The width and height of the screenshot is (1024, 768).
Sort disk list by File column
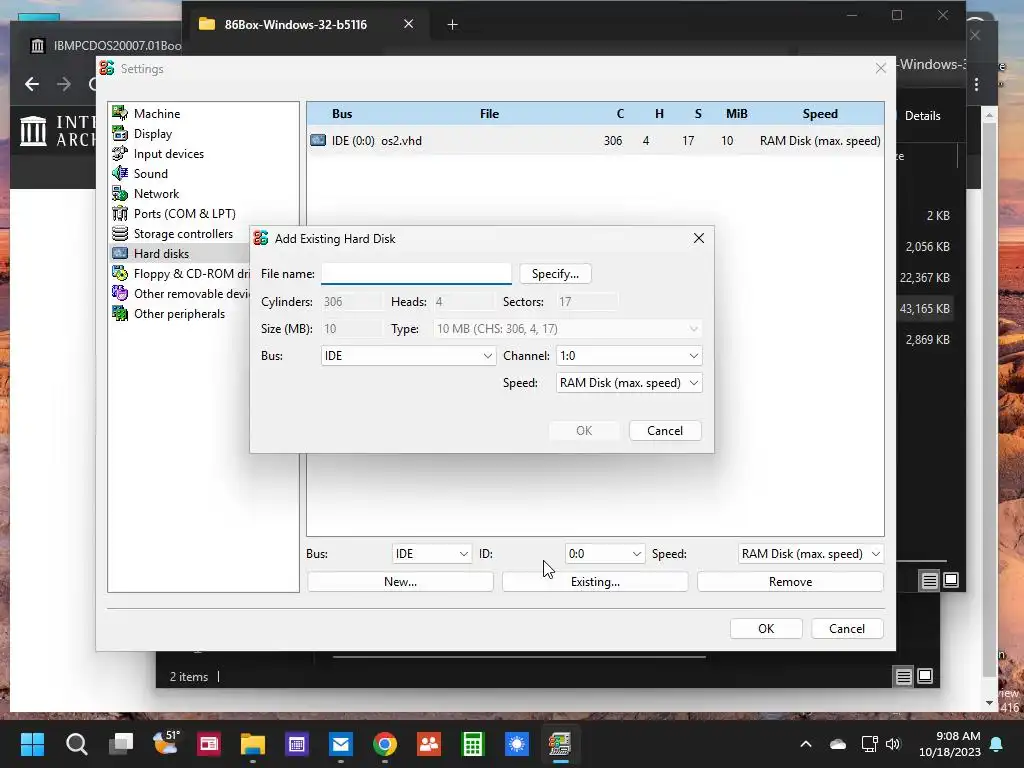pos(489,114)
